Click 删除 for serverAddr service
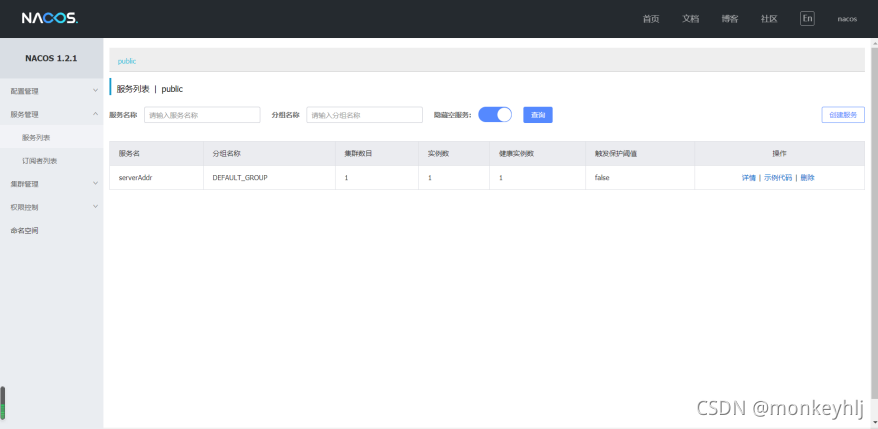Image resolution: width=878 pixels, height=429 pixels. click(x=807, y=178)
